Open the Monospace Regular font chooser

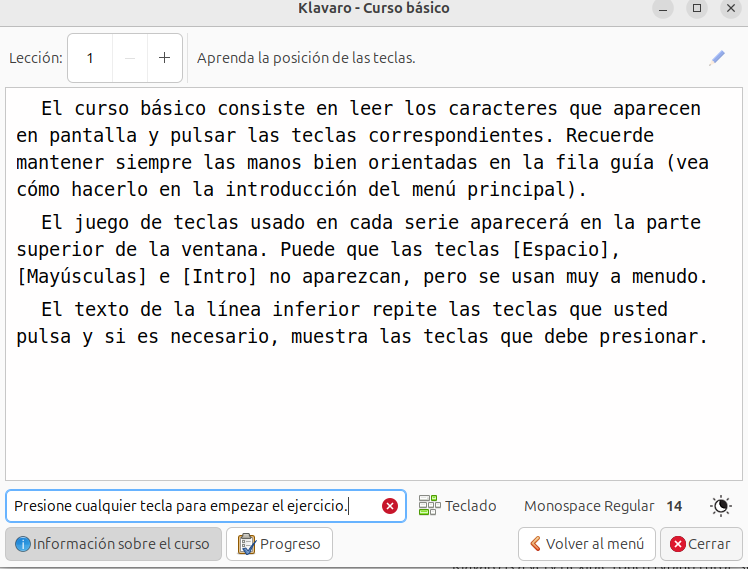tap(603, 506)
